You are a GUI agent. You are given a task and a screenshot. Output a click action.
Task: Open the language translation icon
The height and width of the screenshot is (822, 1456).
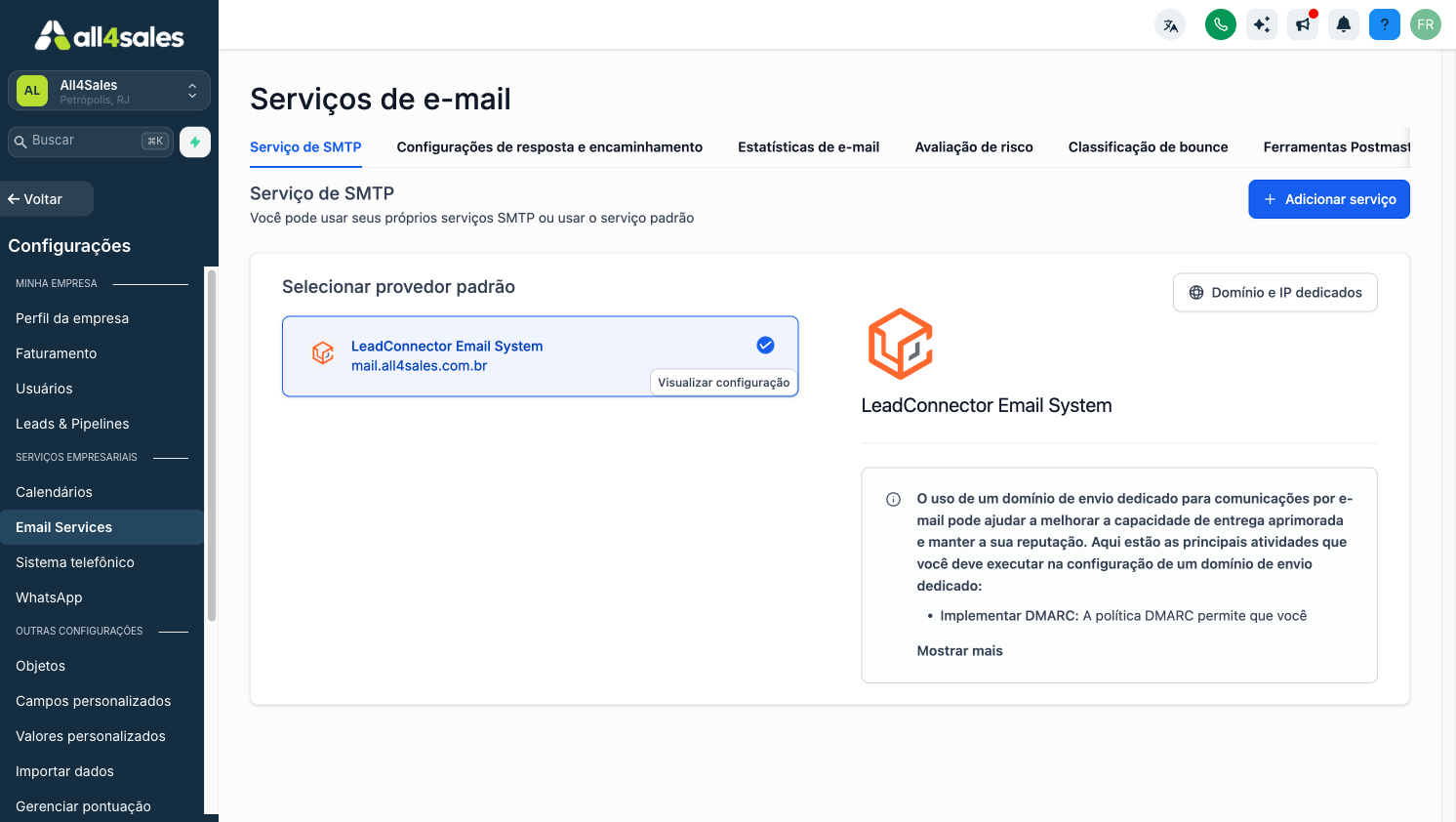click(x=1170, y=24)
